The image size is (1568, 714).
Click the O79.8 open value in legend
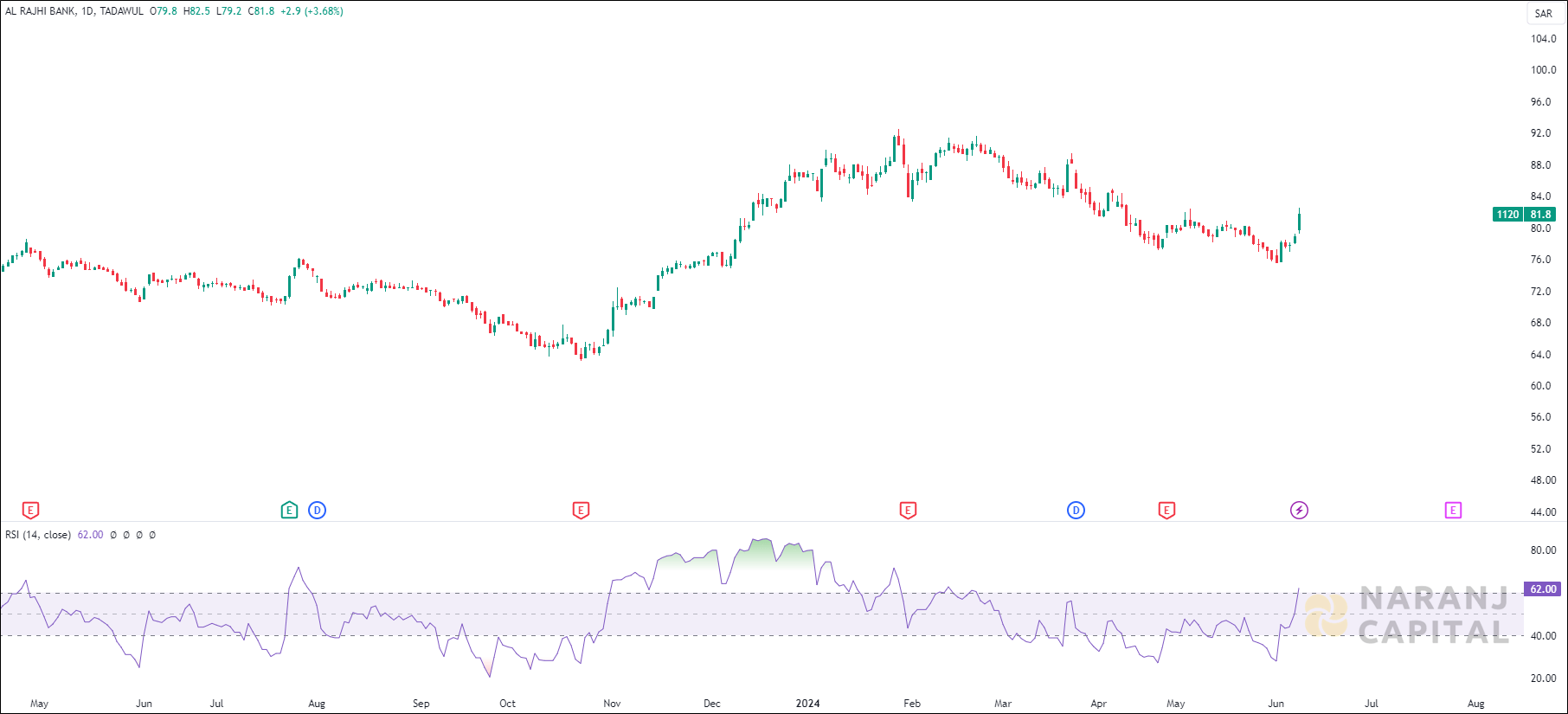164,11
